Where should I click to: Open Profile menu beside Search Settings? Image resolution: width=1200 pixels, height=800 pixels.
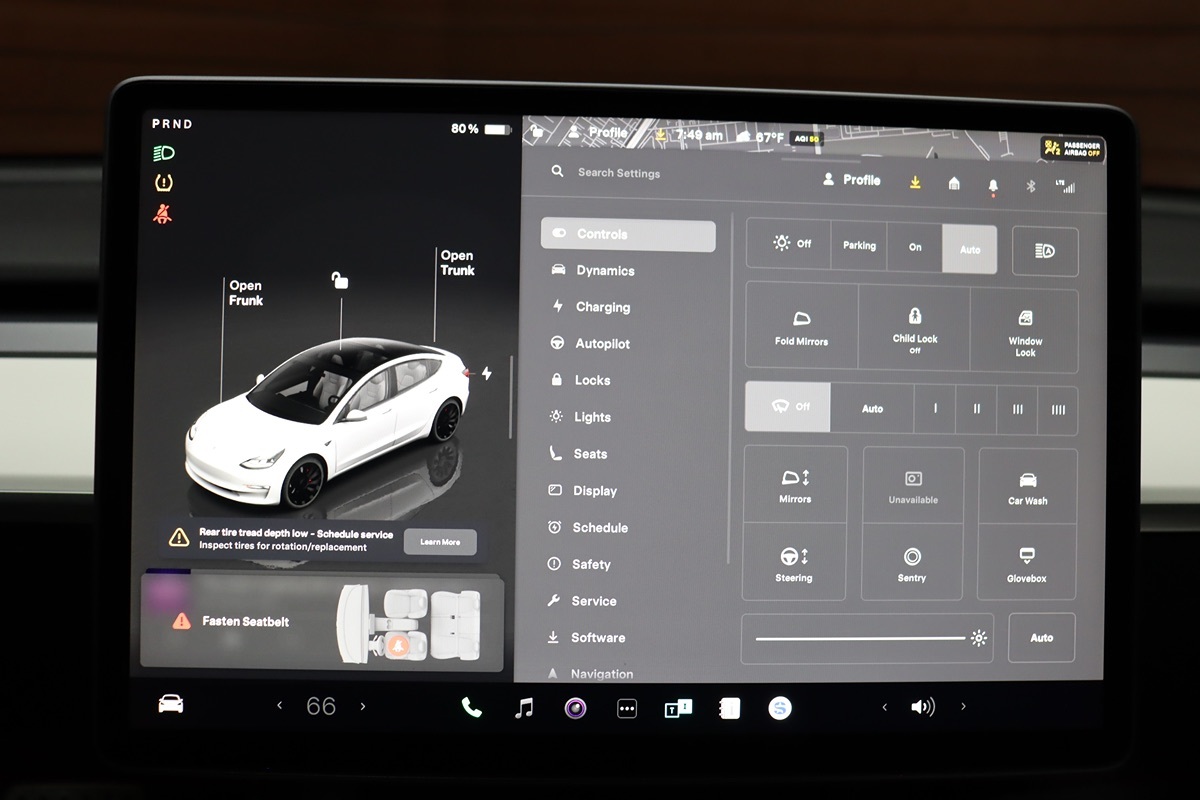click(851, 180)
